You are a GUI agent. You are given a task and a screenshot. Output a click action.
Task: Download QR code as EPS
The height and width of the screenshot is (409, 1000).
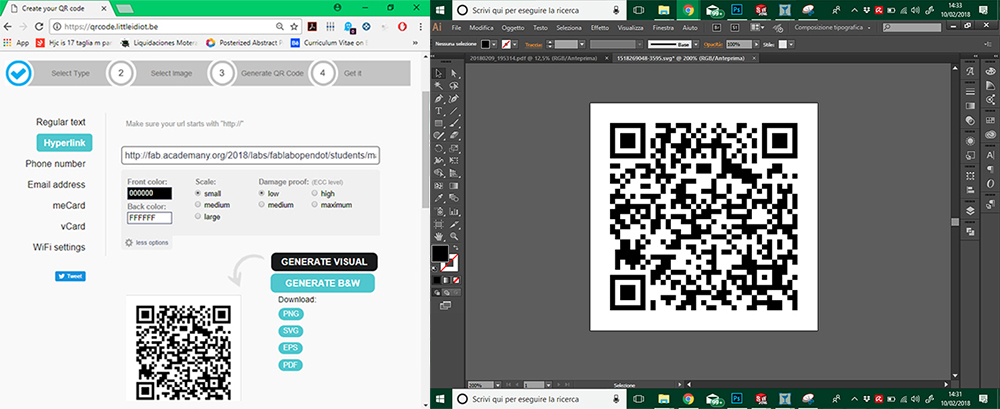[290, 348]
